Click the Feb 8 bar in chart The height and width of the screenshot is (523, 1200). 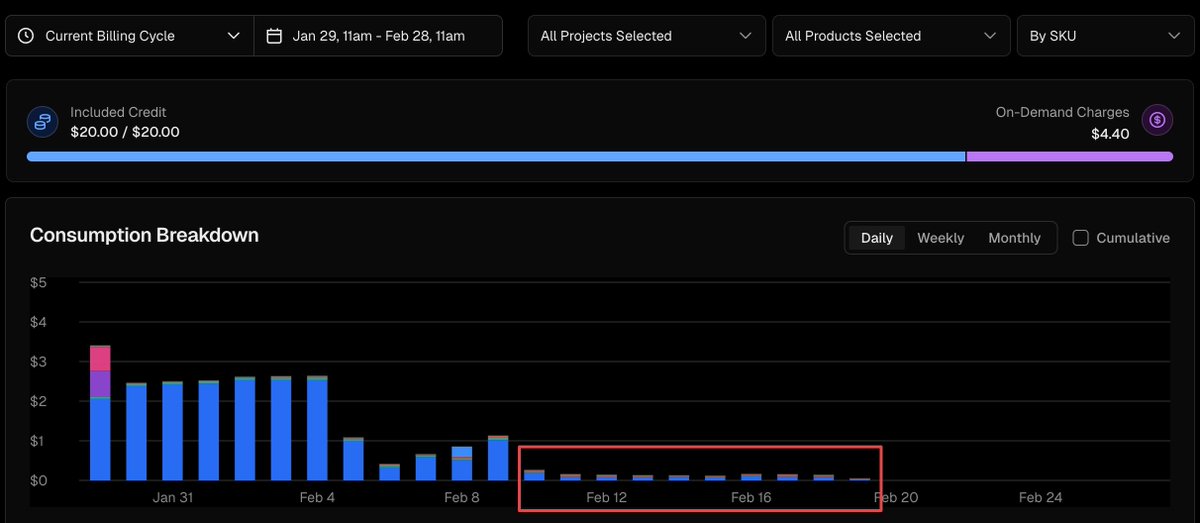[462, 463]
